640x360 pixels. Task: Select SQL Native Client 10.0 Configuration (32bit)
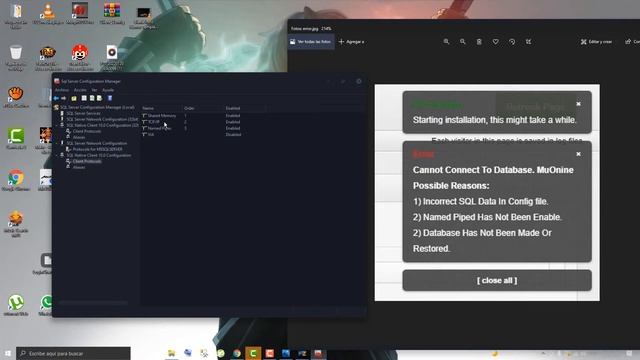[102, 125]
